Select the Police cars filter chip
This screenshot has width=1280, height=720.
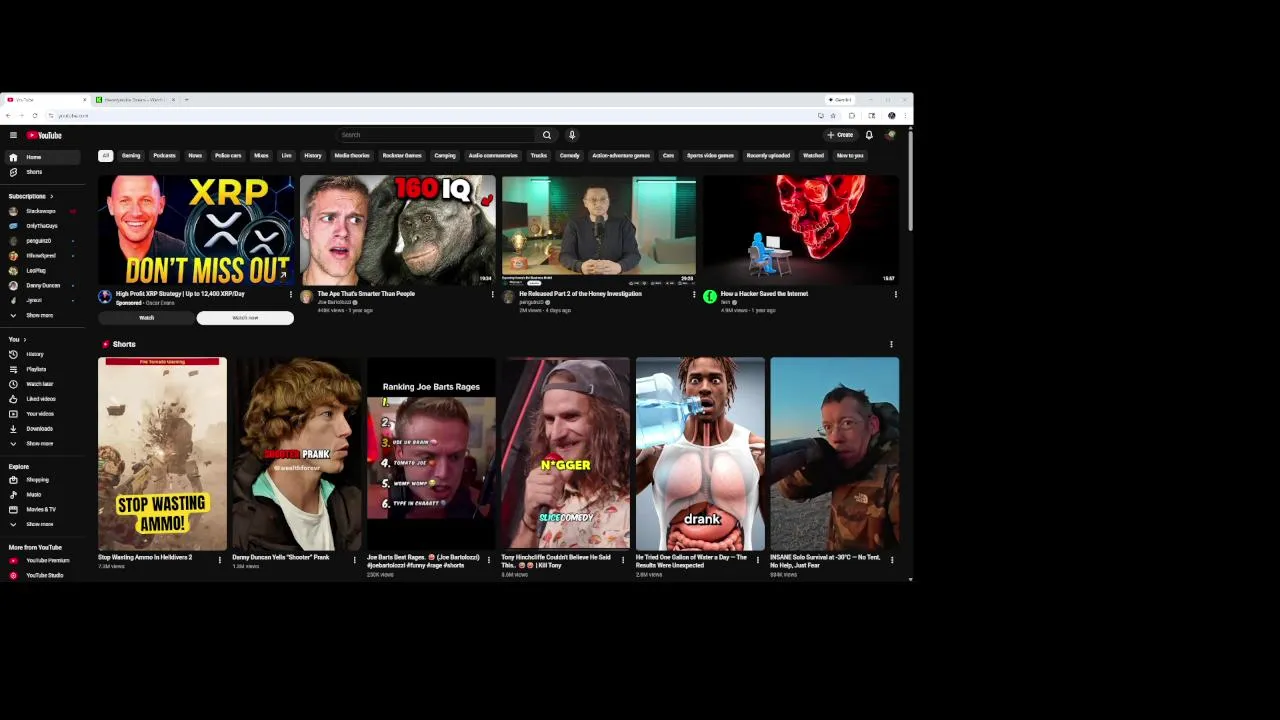pyautogui.click(x=228, y=155)
